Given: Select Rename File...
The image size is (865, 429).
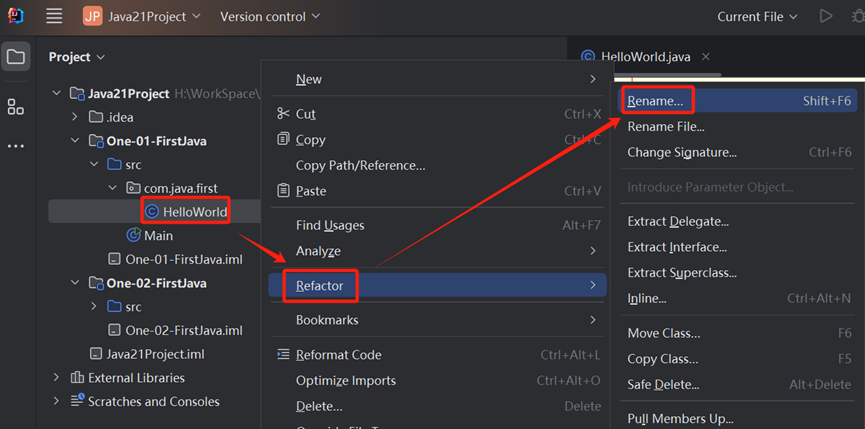Looking at the screenshot, I should tap(739, 127).
